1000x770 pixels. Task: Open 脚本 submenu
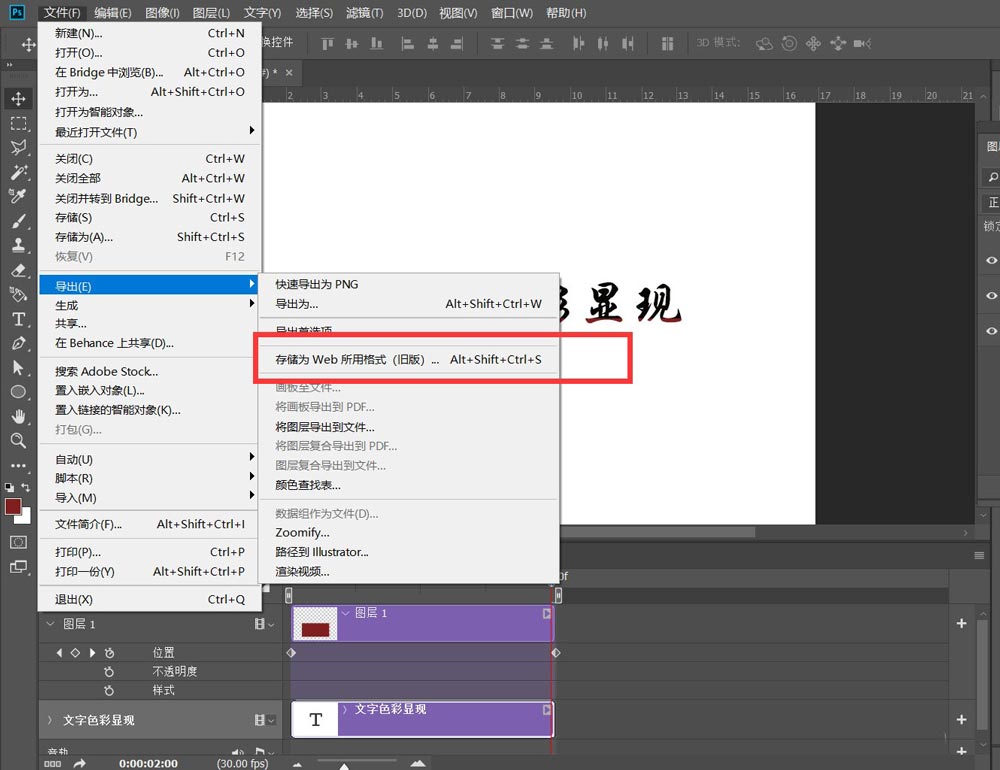150,478
